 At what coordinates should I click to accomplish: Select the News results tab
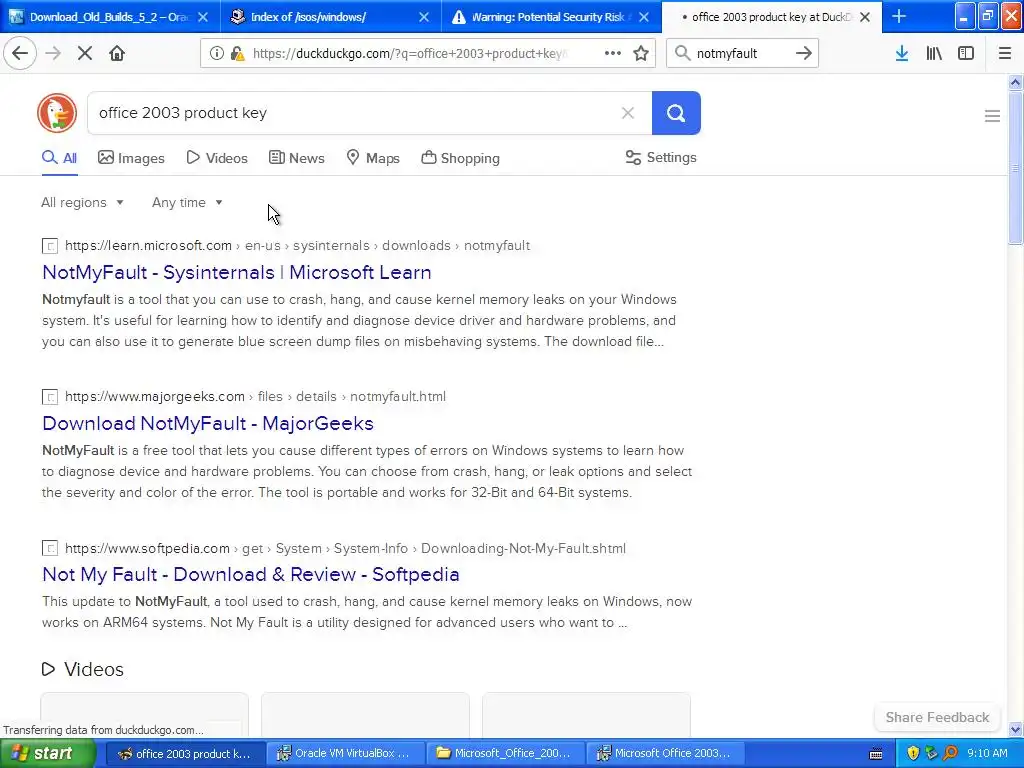(296, 158)
